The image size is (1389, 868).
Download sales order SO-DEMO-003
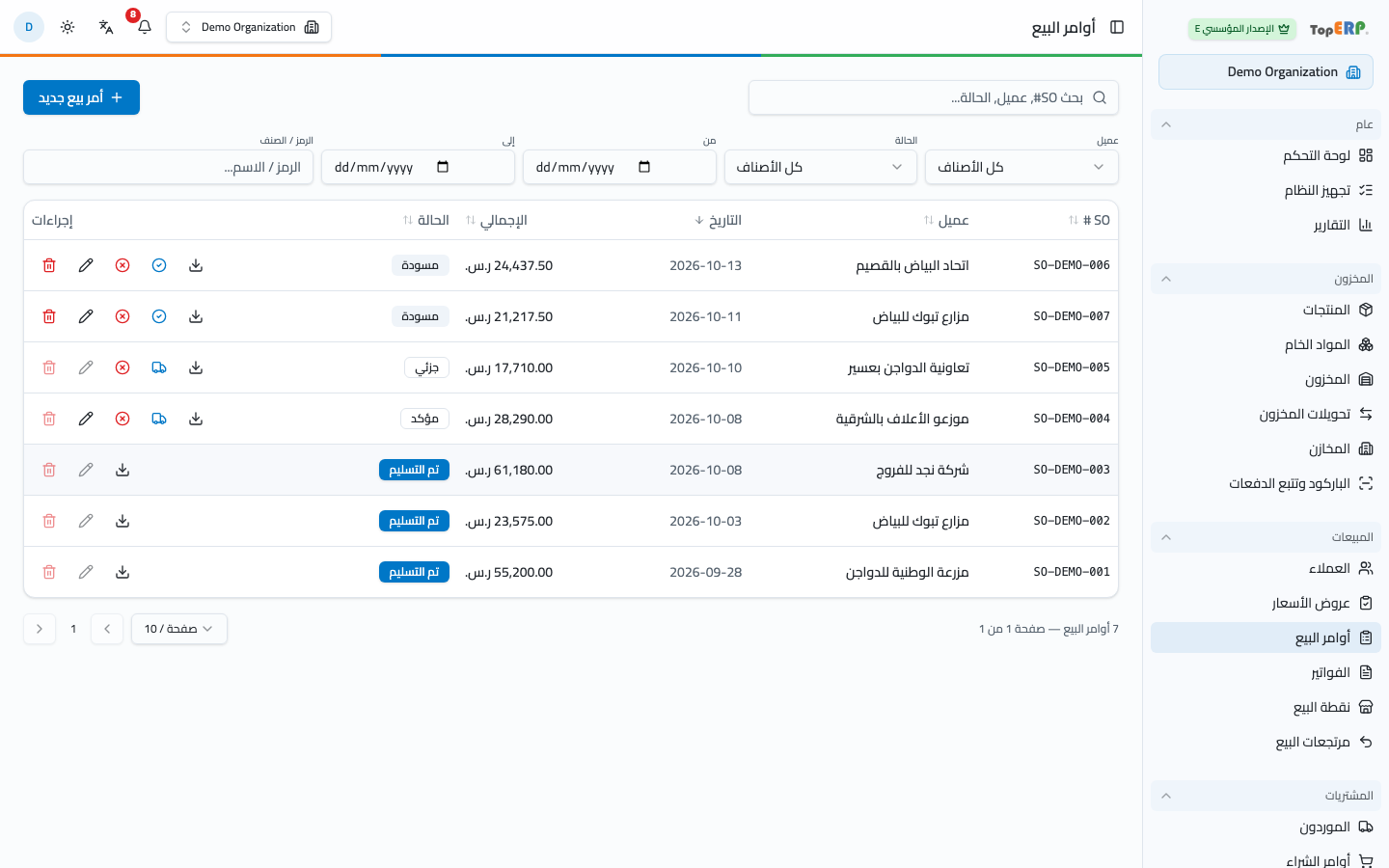(x=123, y=470)
